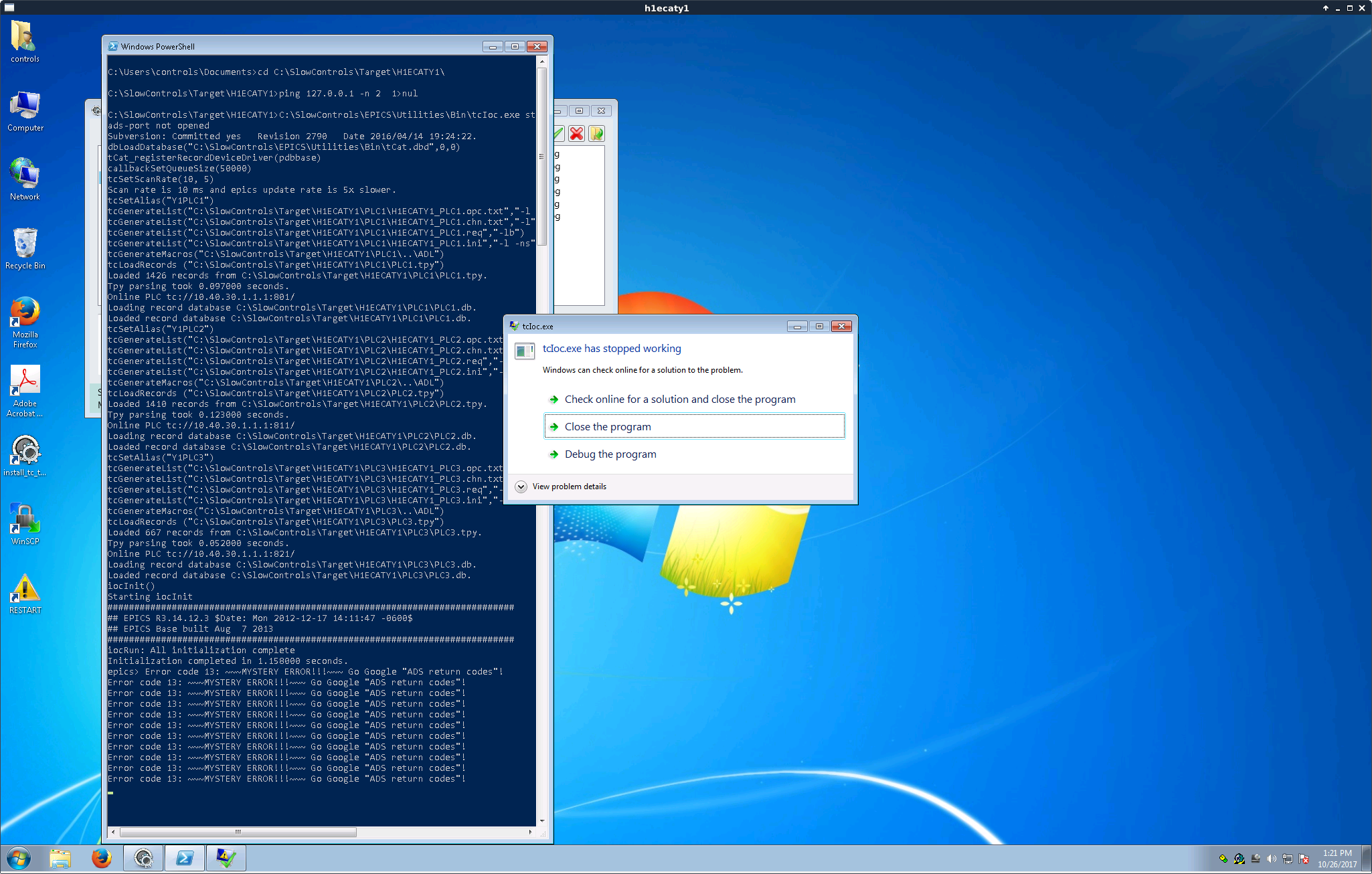Click PowerShell horizontal scrollbar right arrow
This screenshot has width=1372, height=874.
530,832
